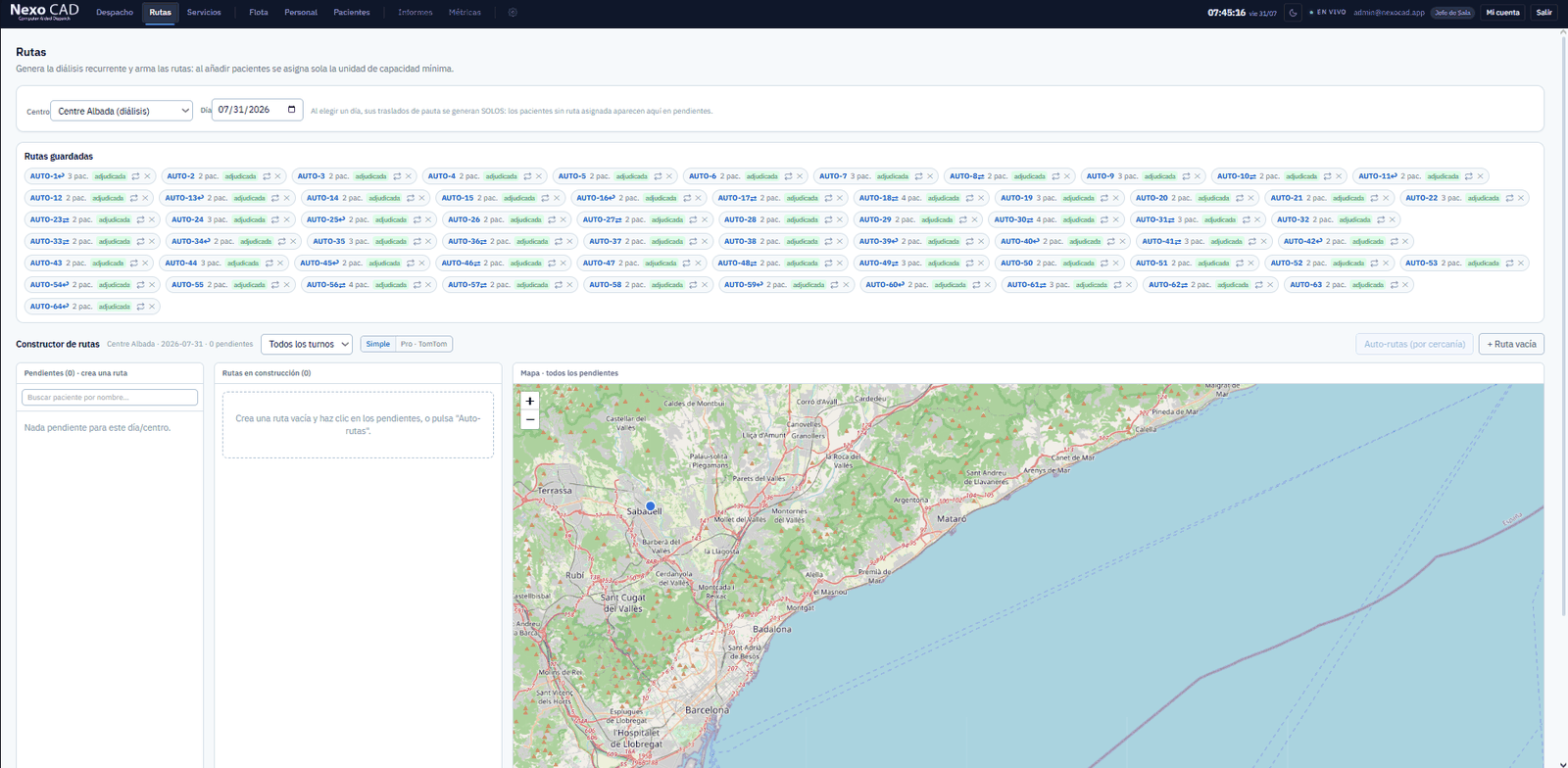Open the Centro dropdown showing Centre Albada

click(122, 111)
